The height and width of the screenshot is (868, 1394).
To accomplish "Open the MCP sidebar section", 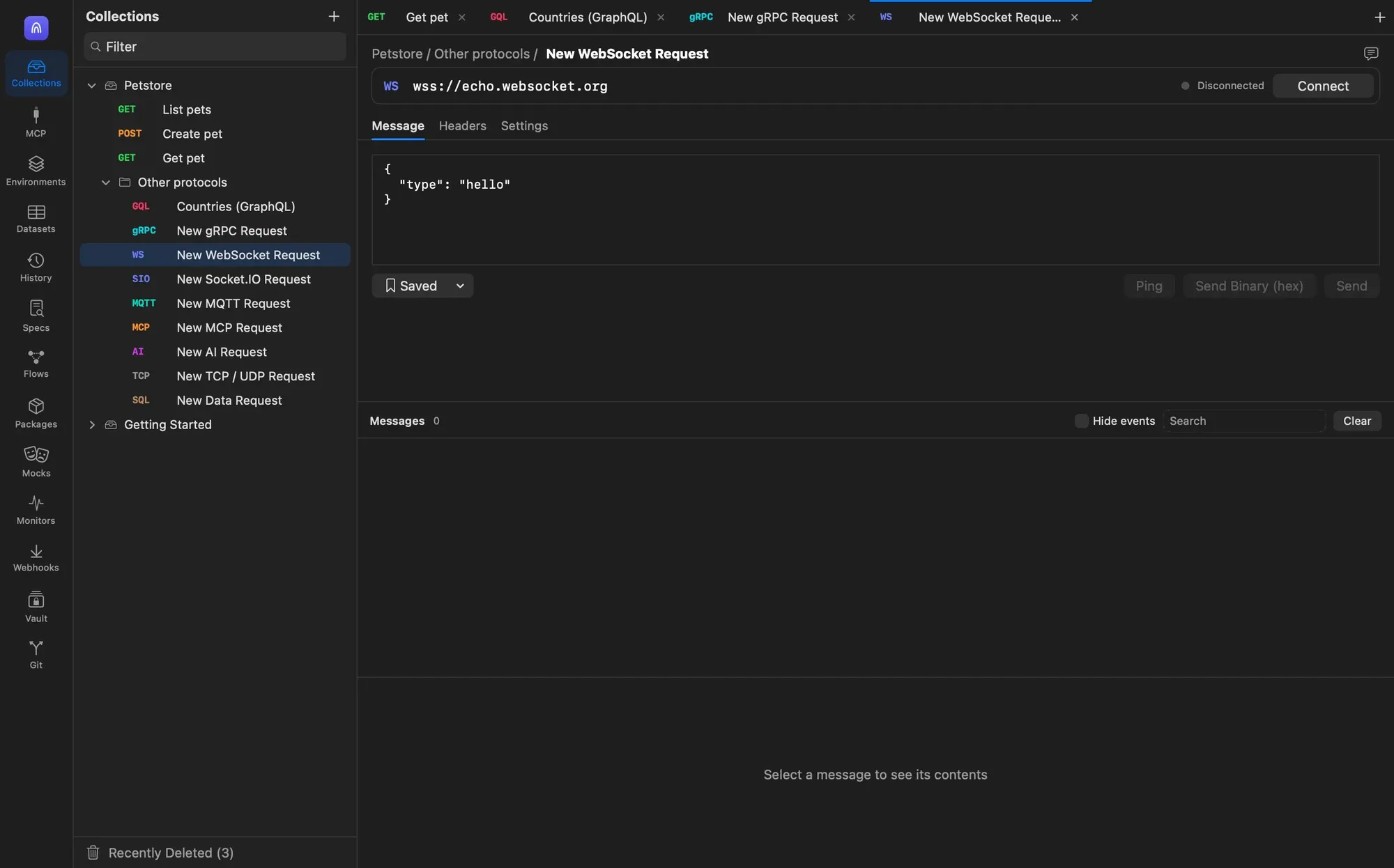I will pyautogui.click(x=36, y=122).
